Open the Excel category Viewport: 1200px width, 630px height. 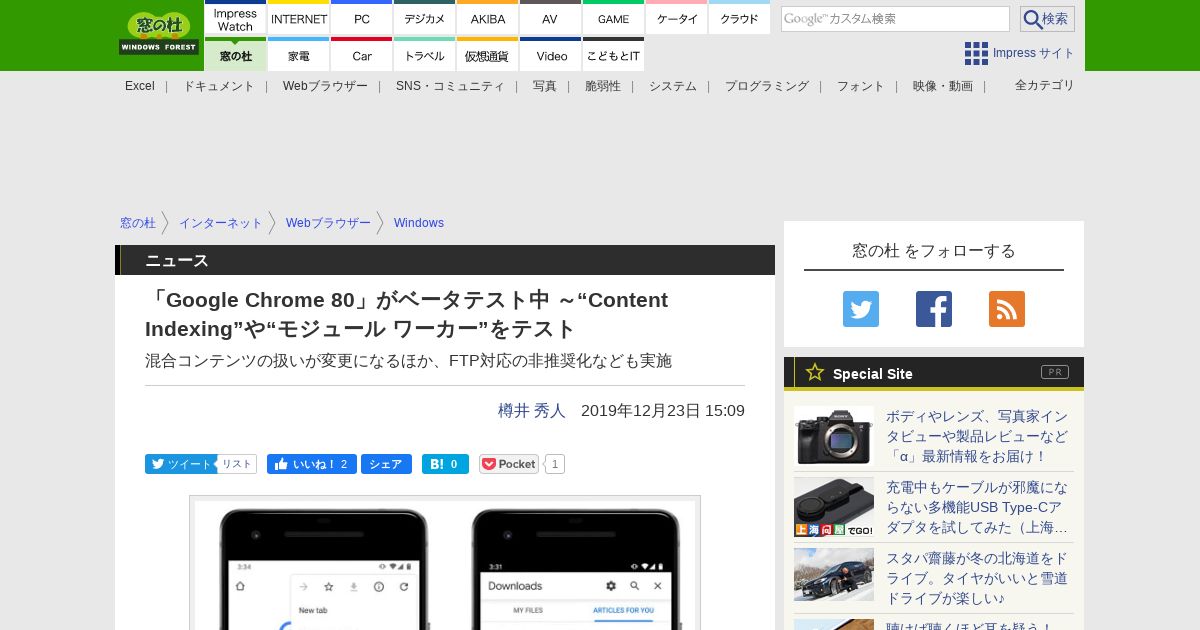(x=140, y=86)
